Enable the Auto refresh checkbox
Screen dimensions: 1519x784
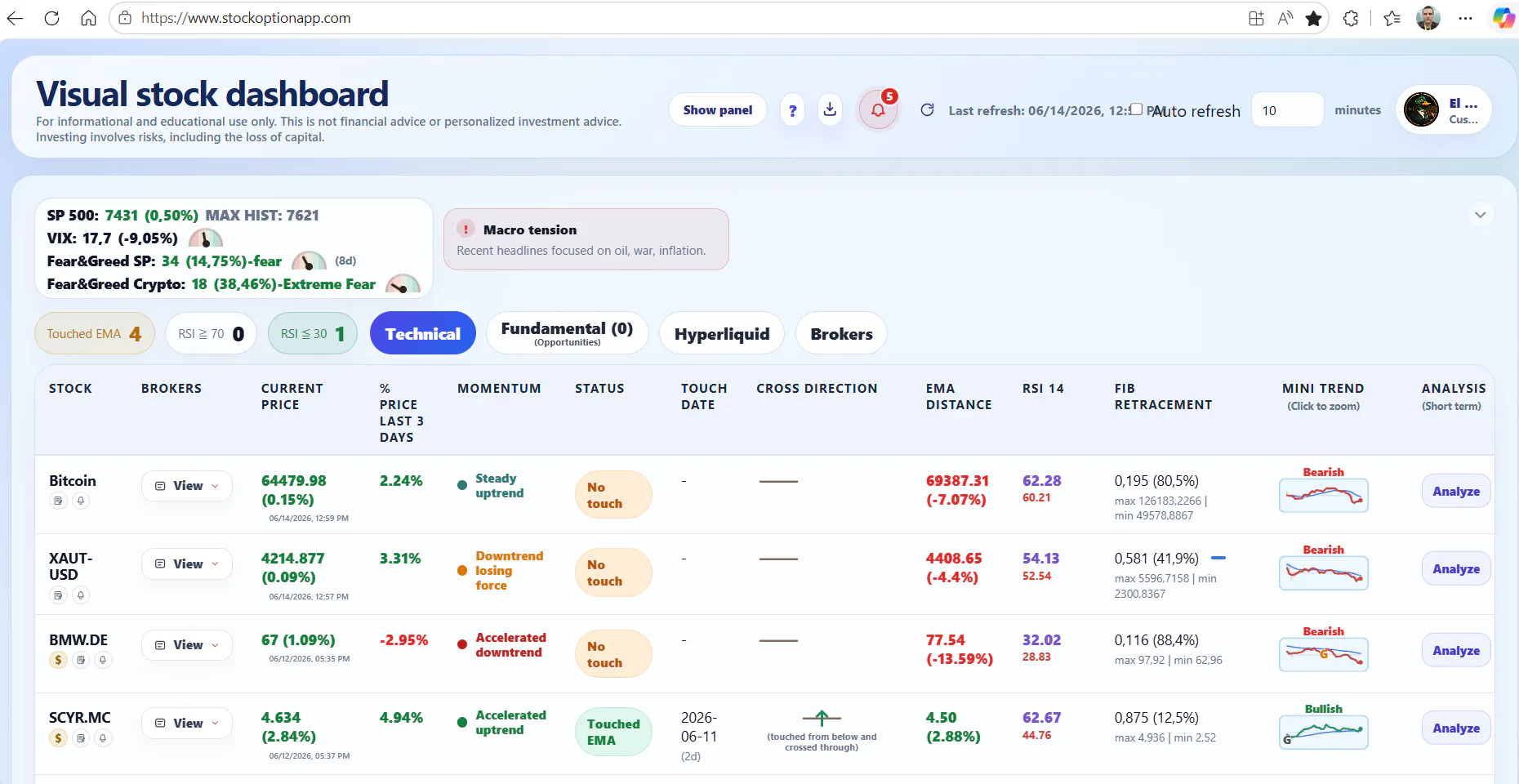(1136, 109)
